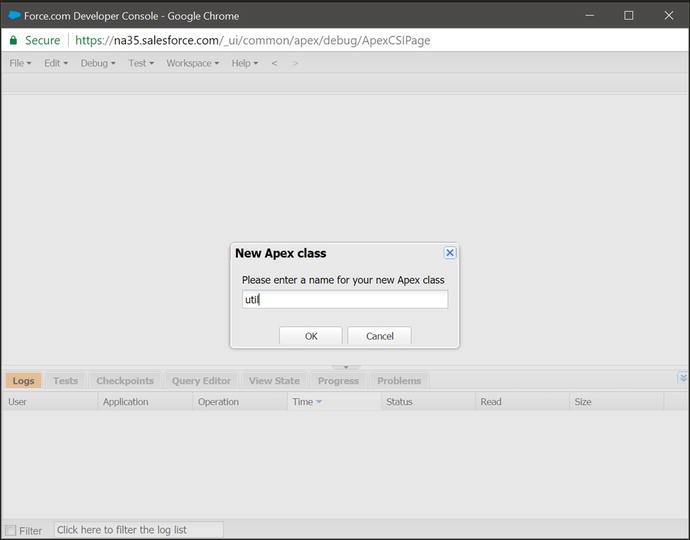Go forward with the right arrow
This screenshot has height=540, width=690.
tap(295, 63)
